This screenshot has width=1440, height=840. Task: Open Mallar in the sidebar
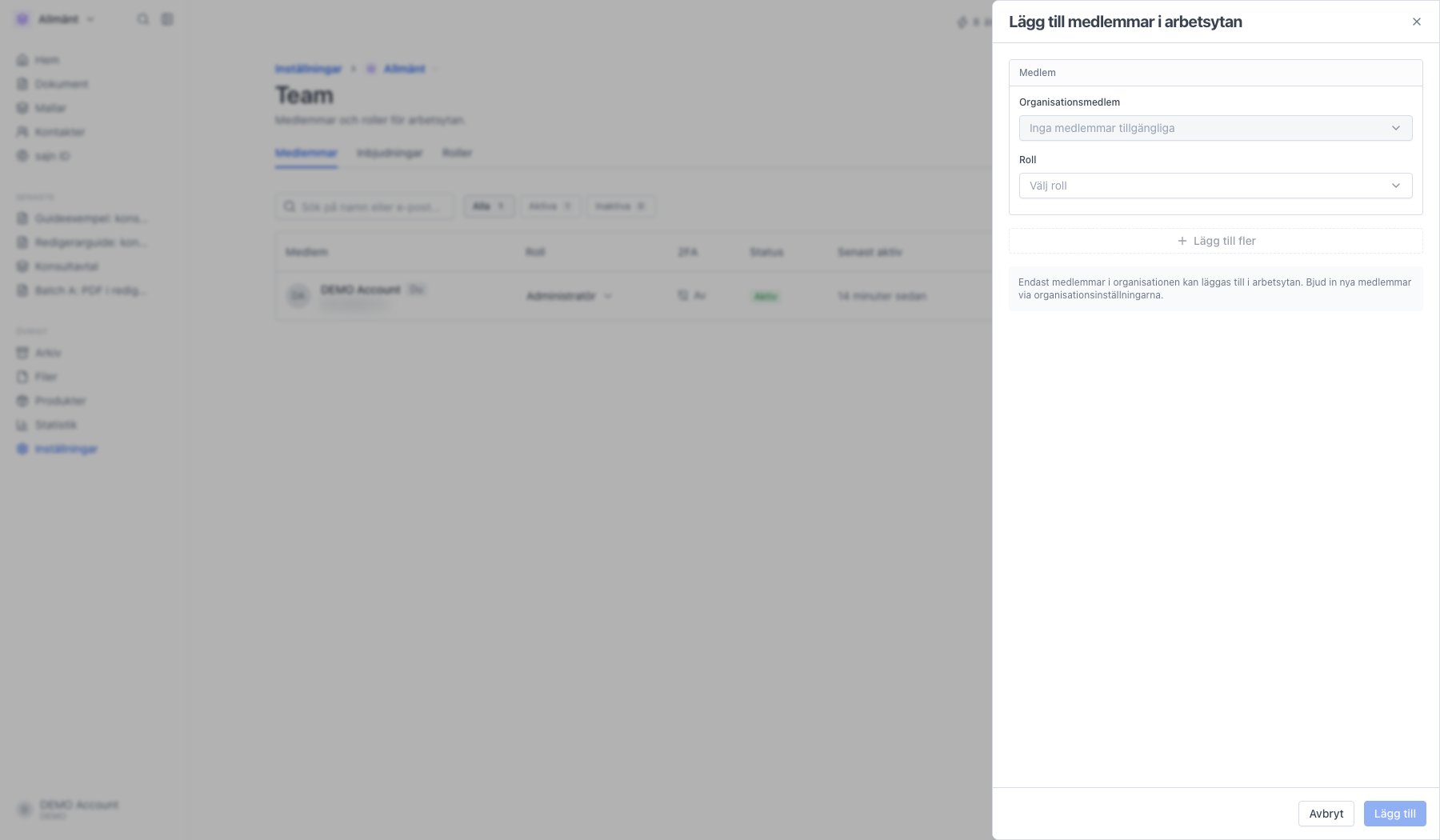tap(41, 108)
